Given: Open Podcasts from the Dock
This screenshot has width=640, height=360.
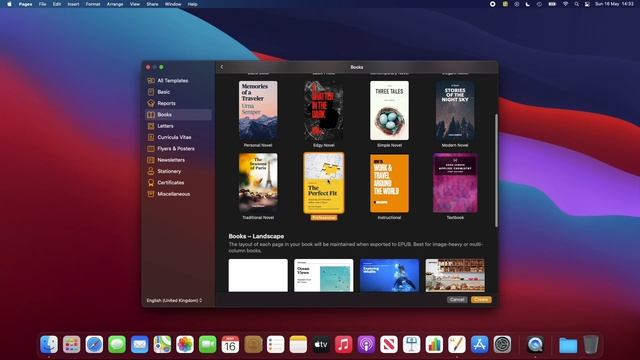Looking at the screenshot, I should [366, 344].
